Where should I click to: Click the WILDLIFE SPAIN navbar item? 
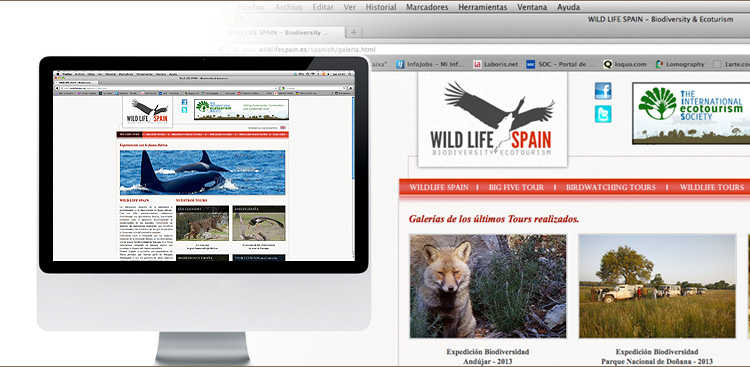click(x=439, y=187)
